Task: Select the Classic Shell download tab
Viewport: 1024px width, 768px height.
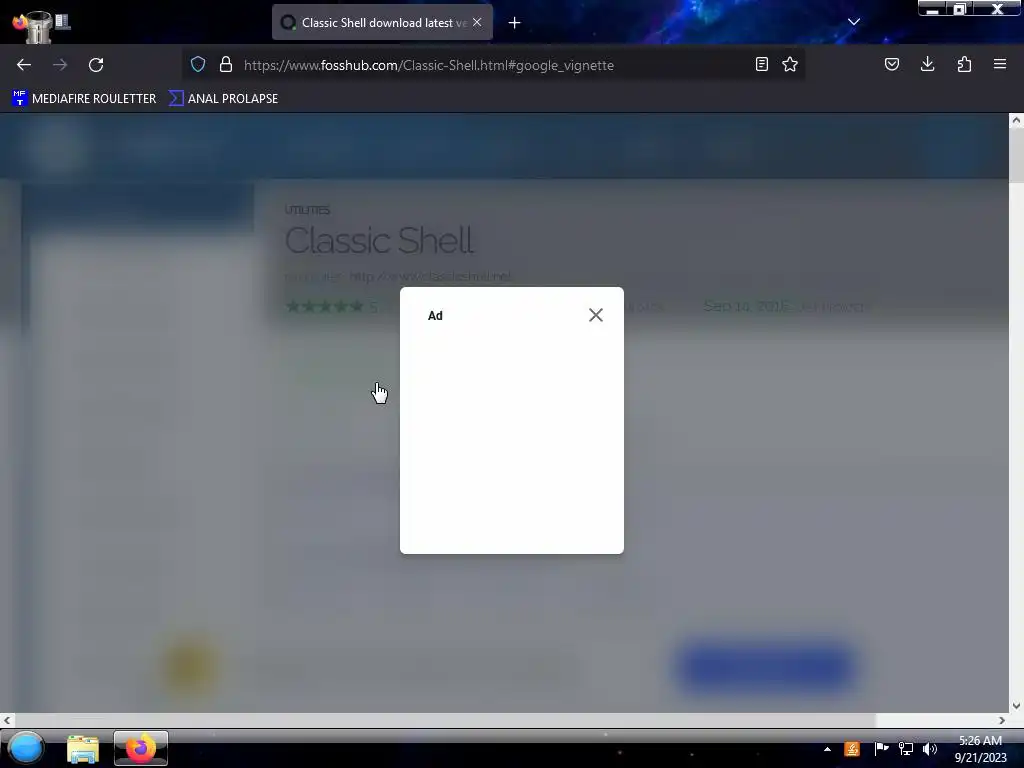Action: [383, 23]
